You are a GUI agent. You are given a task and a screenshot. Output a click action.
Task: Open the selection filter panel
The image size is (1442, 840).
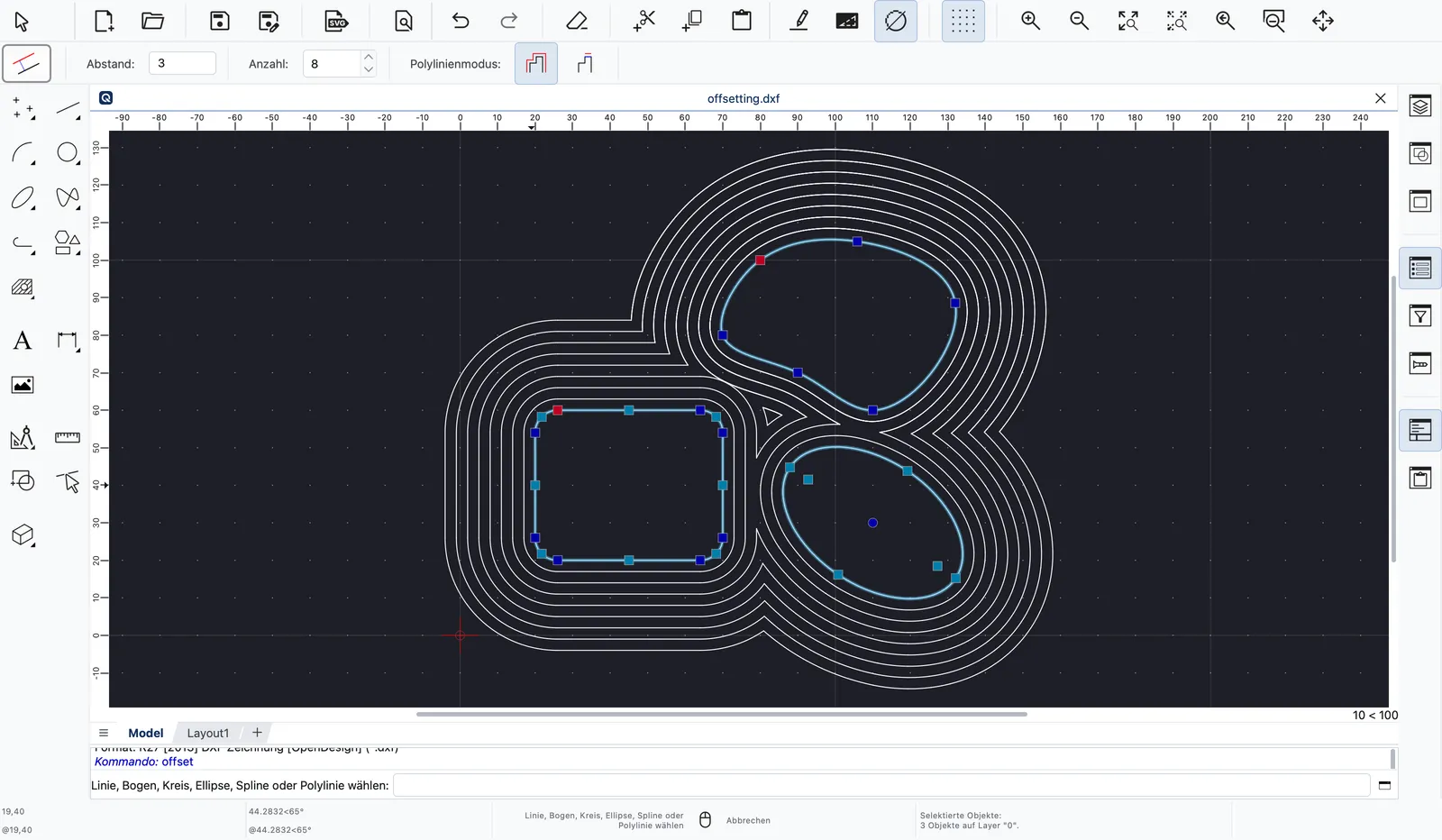(1420, 316)
